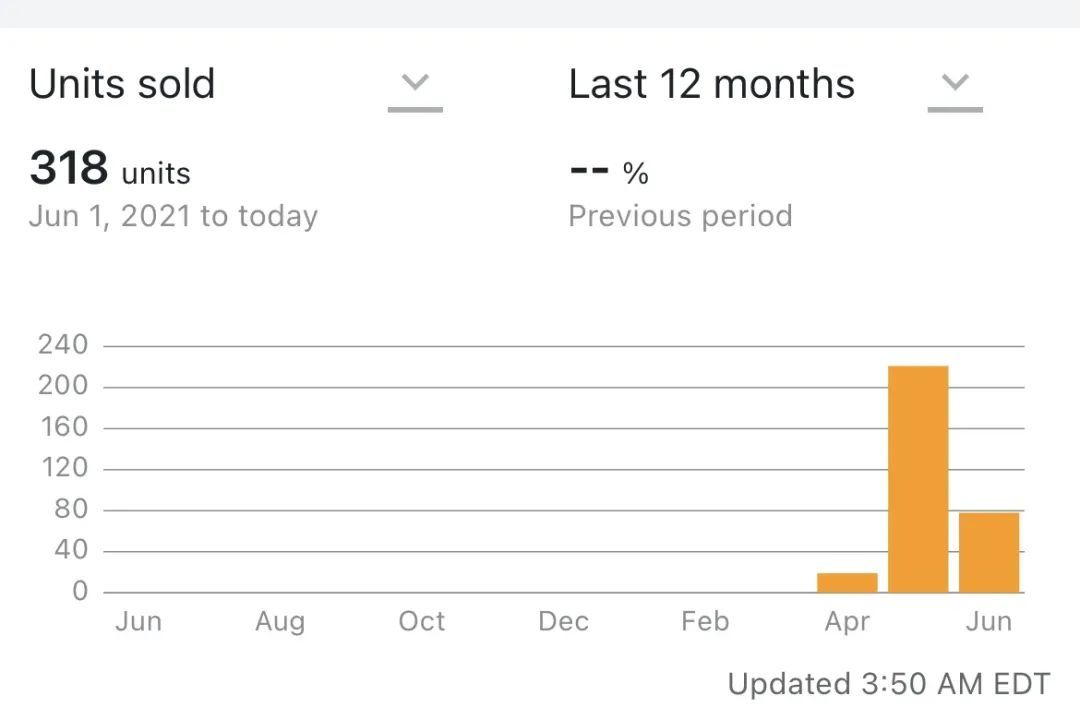Image resolution: width=1080 pixels, height=720 pixels.
Task: Click the Dec label on x-axis
Action: [x=563, y=621]
